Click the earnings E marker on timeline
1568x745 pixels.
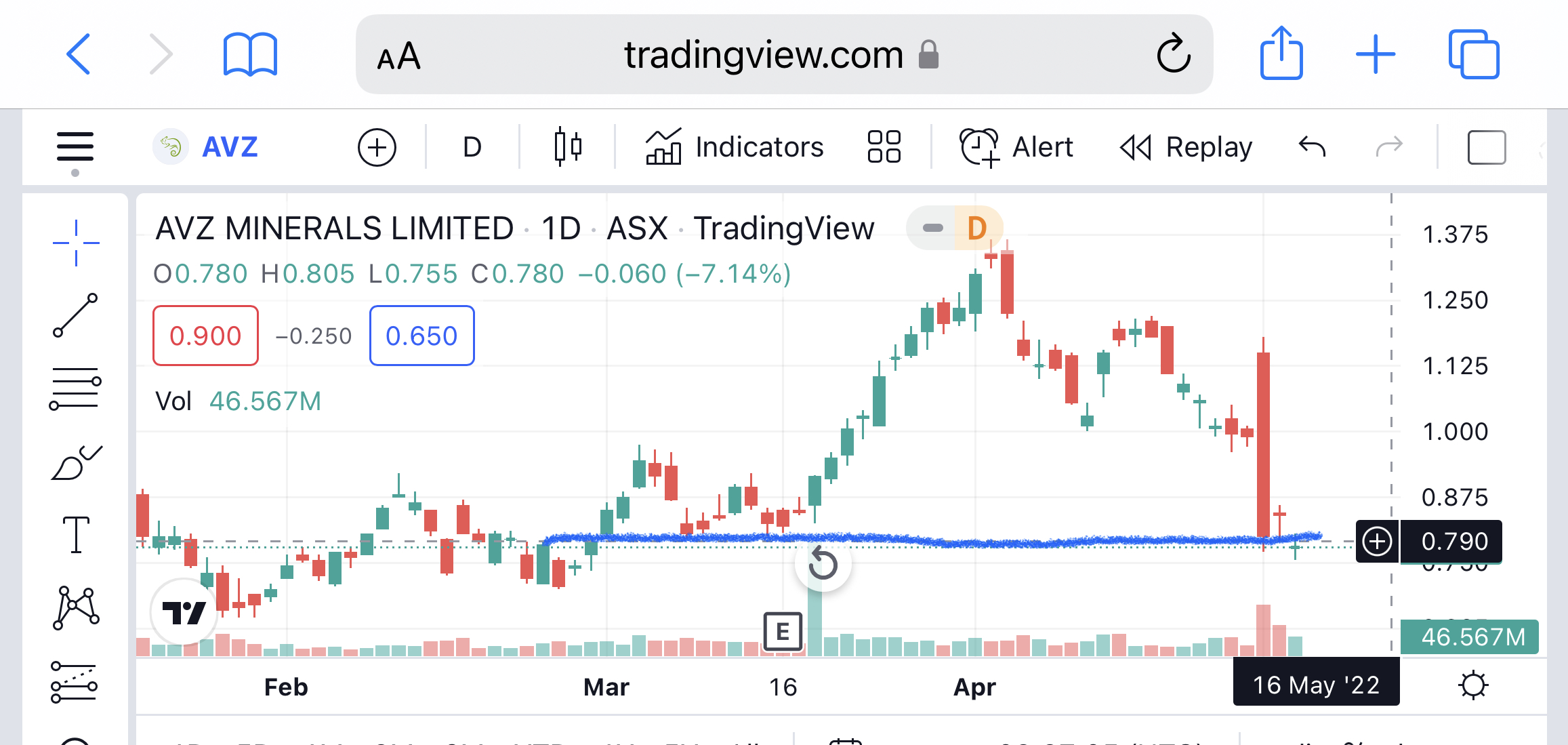click(x=783, y=632)
